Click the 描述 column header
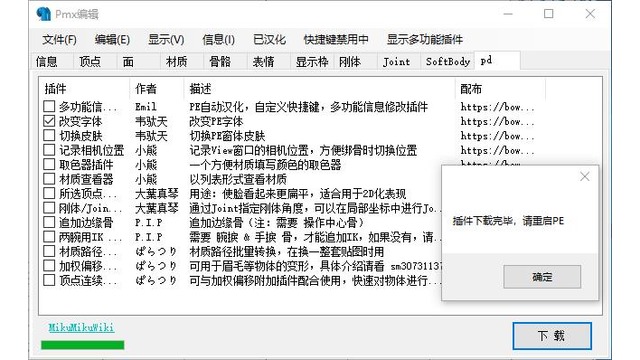The height and width of the screenshot is (360, 640). [x=320, y=89]
